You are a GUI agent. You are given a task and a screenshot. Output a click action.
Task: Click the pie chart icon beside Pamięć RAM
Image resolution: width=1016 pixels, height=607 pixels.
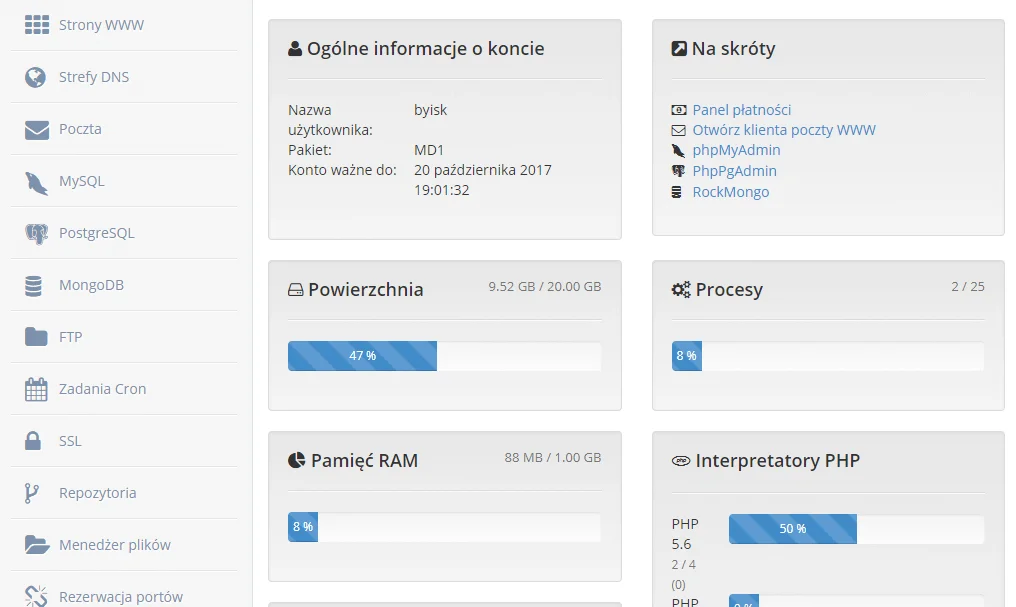coord(296,461)
